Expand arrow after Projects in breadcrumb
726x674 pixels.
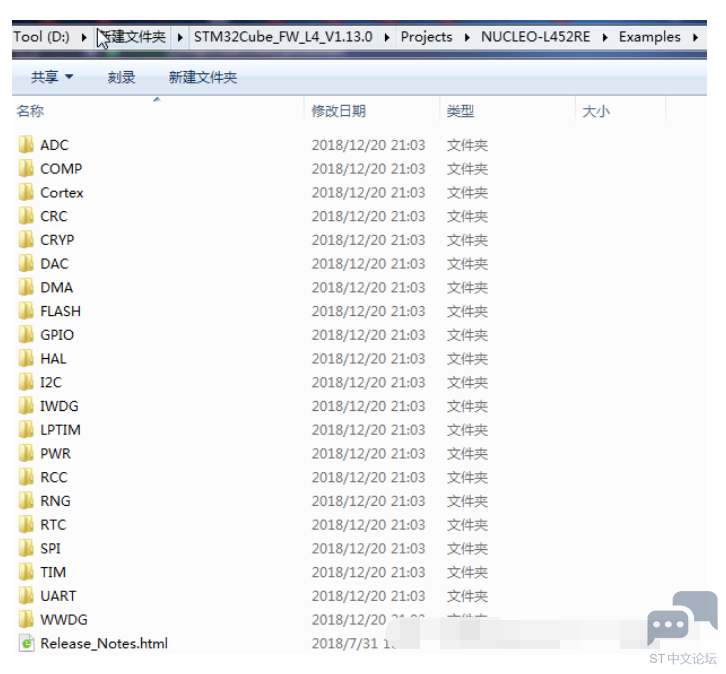pos(467,37)
